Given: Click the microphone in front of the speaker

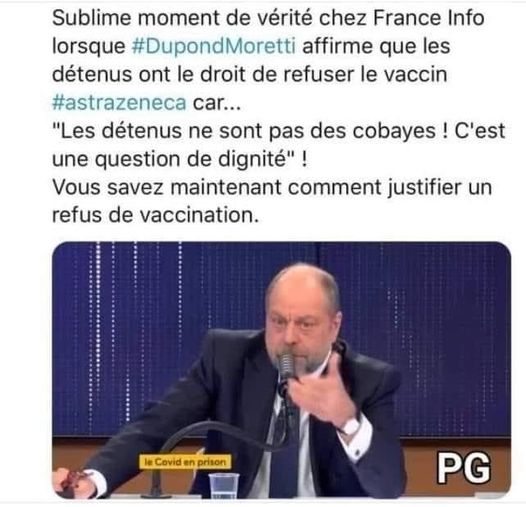Looking at the screenshot, I should tap(286, 365).
